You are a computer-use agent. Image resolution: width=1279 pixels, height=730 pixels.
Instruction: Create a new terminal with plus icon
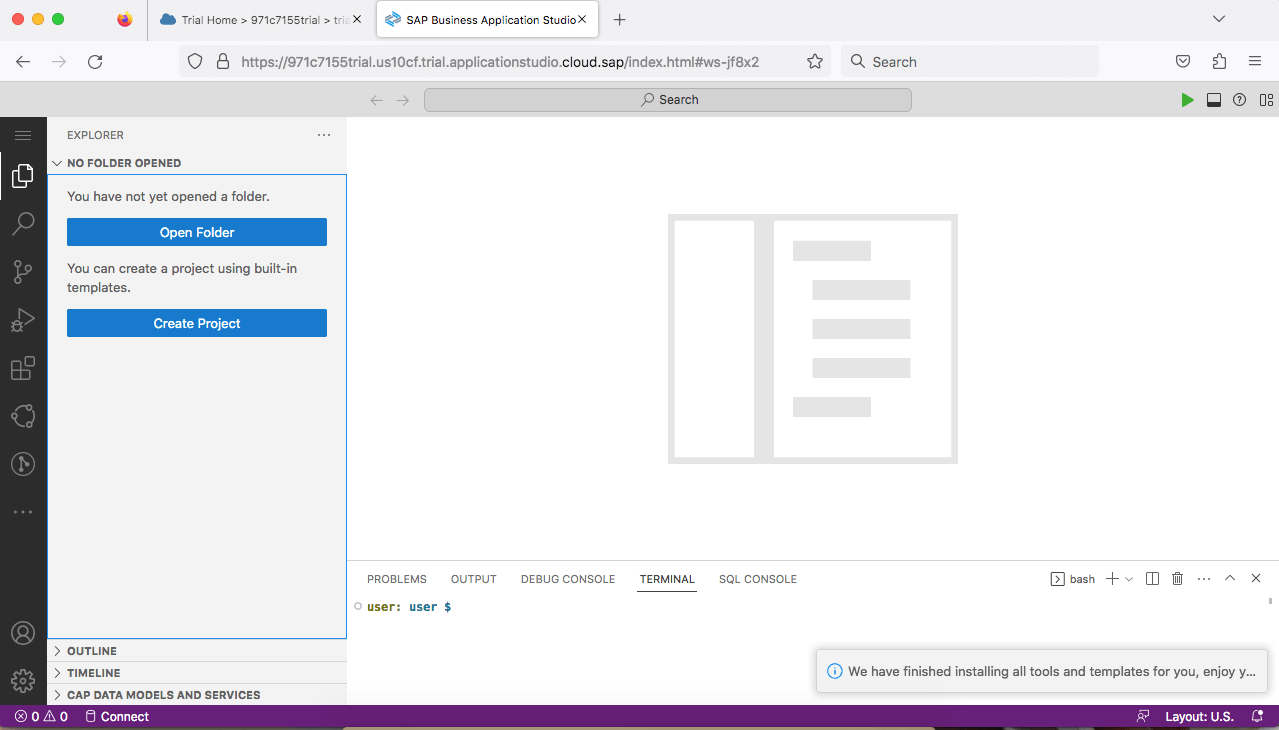[x=1112, y=579]
